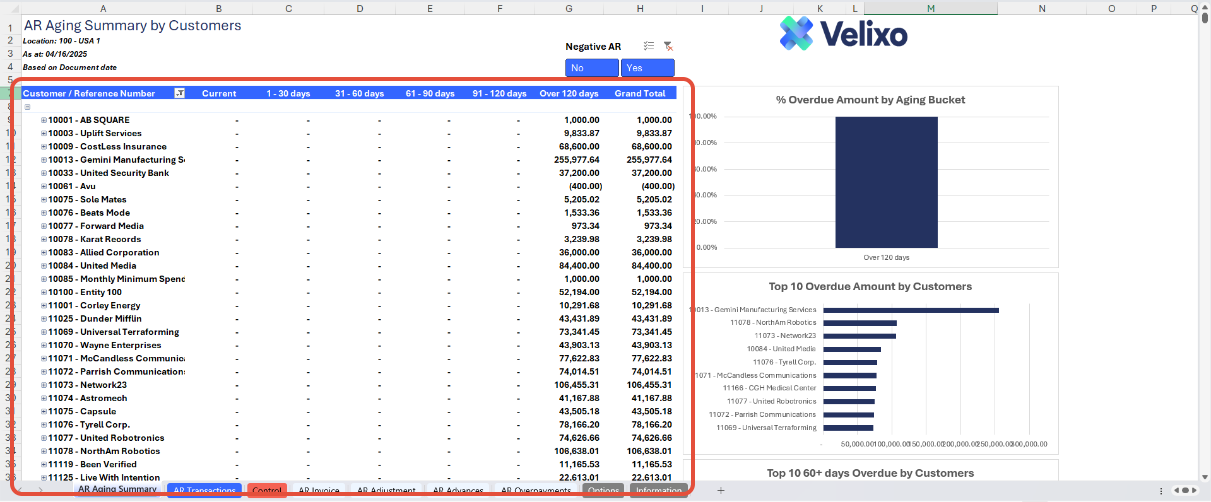The image size is (1211, 502).
Task: Go to the AR Adjustment sheet
Action: click(x=387, y=490)
